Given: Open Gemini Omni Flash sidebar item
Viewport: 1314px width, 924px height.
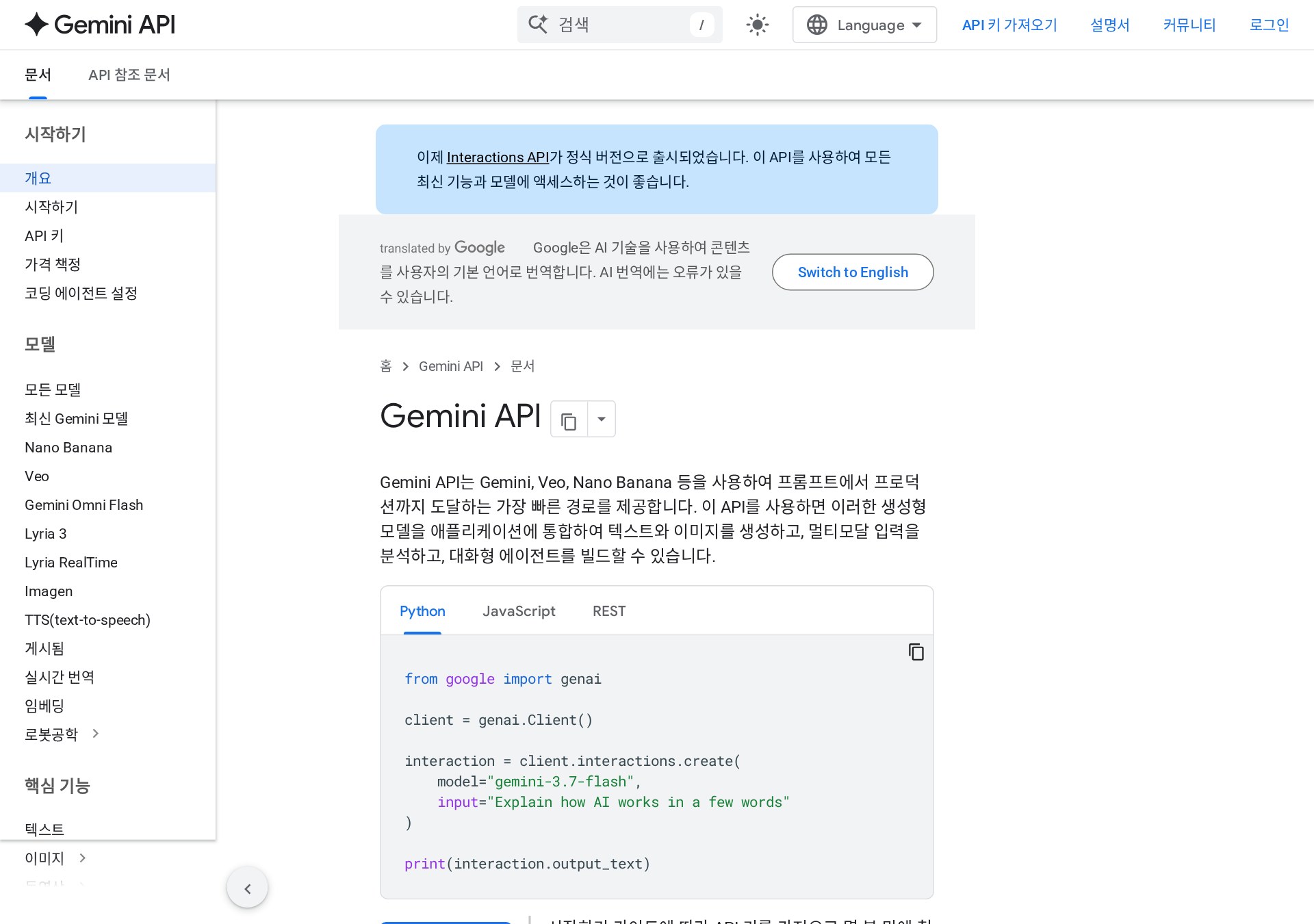Looking at the screenshot, I should [x=84, y=504].
